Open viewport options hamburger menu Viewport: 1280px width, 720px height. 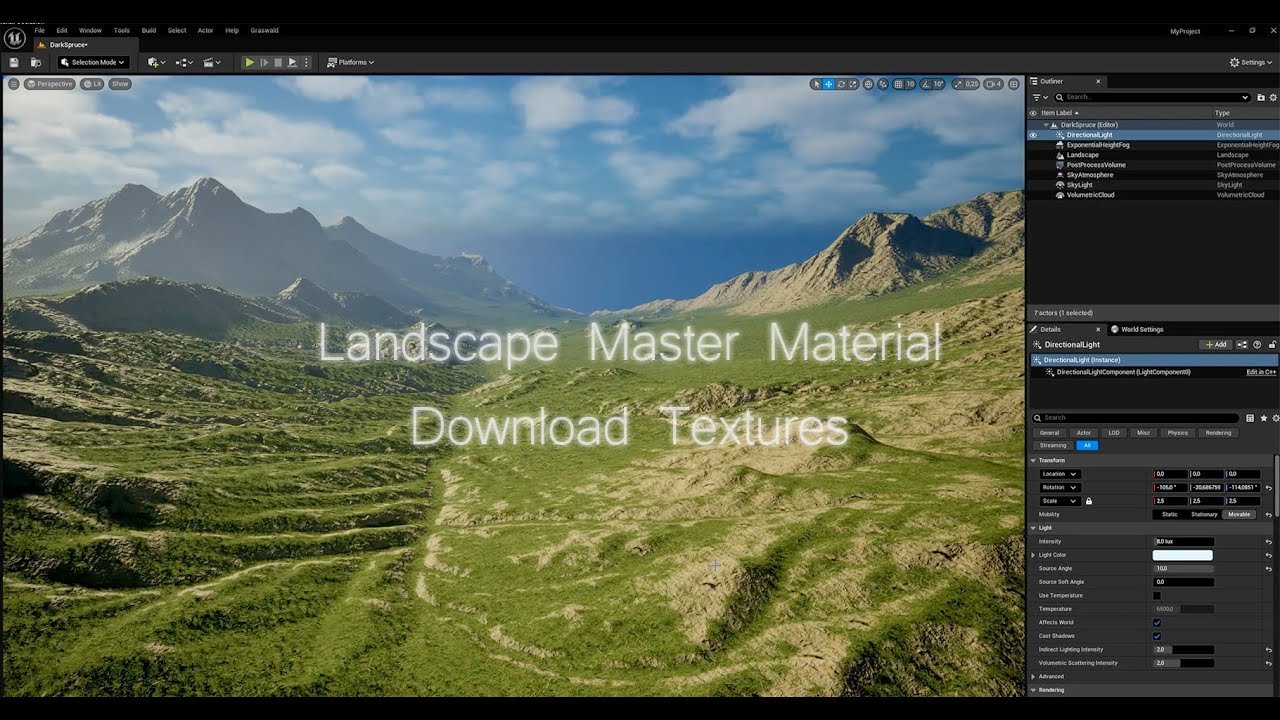click(13, 84)
